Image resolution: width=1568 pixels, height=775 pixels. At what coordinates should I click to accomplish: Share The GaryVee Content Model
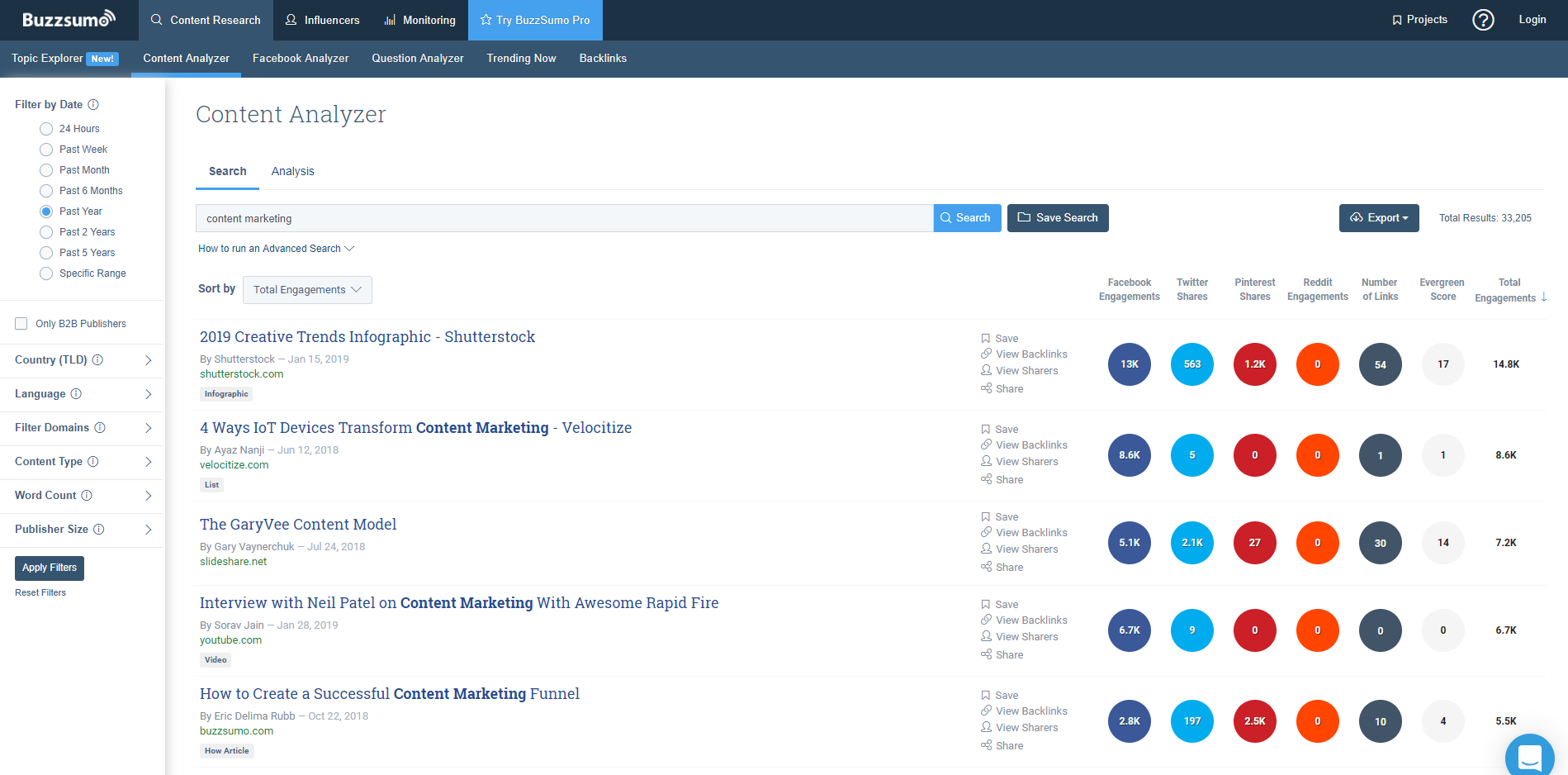(x=1002, y=568)
